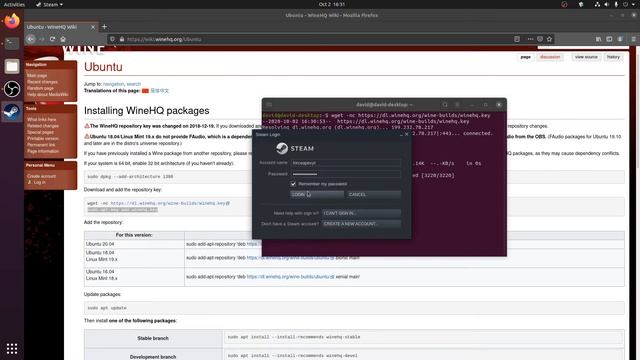Click the power icon in the top bar
640x360 pixels.
pos(625,4)
